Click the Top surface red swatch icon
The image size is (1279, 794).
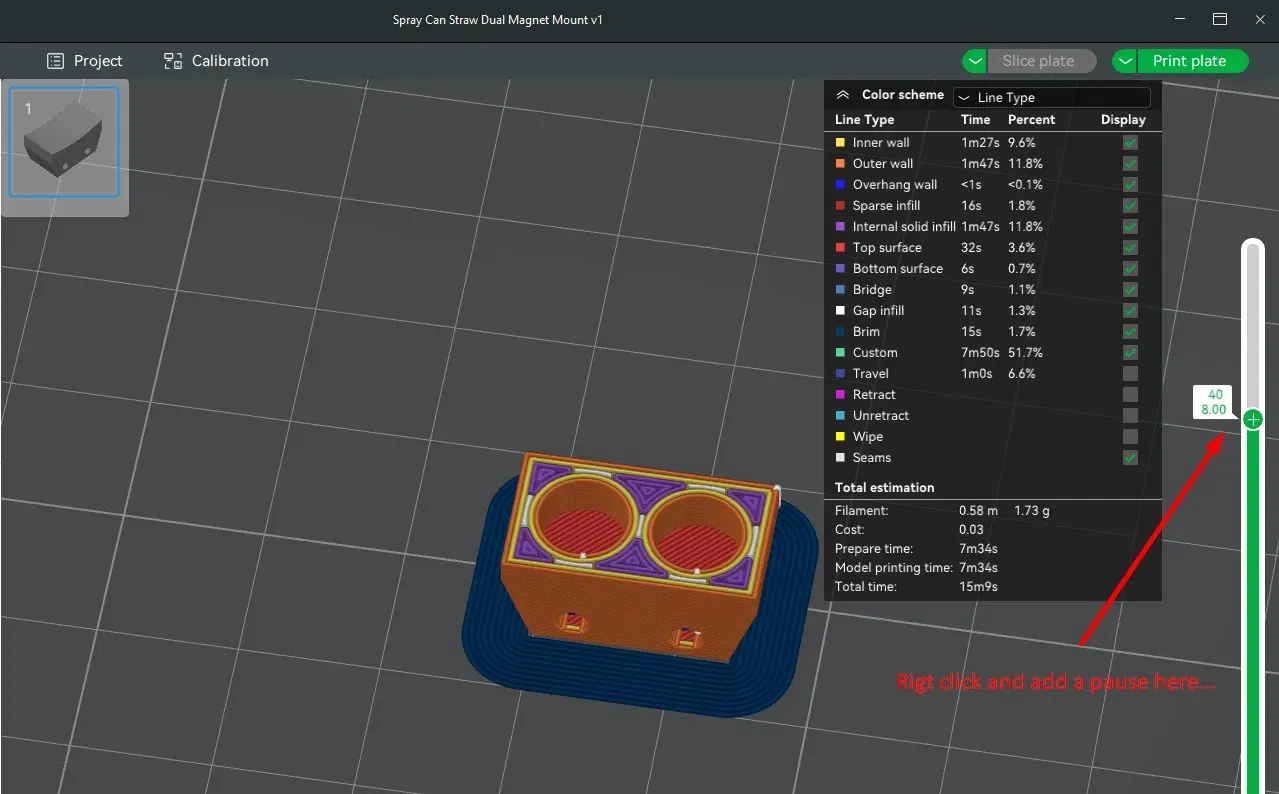(840, 248)
